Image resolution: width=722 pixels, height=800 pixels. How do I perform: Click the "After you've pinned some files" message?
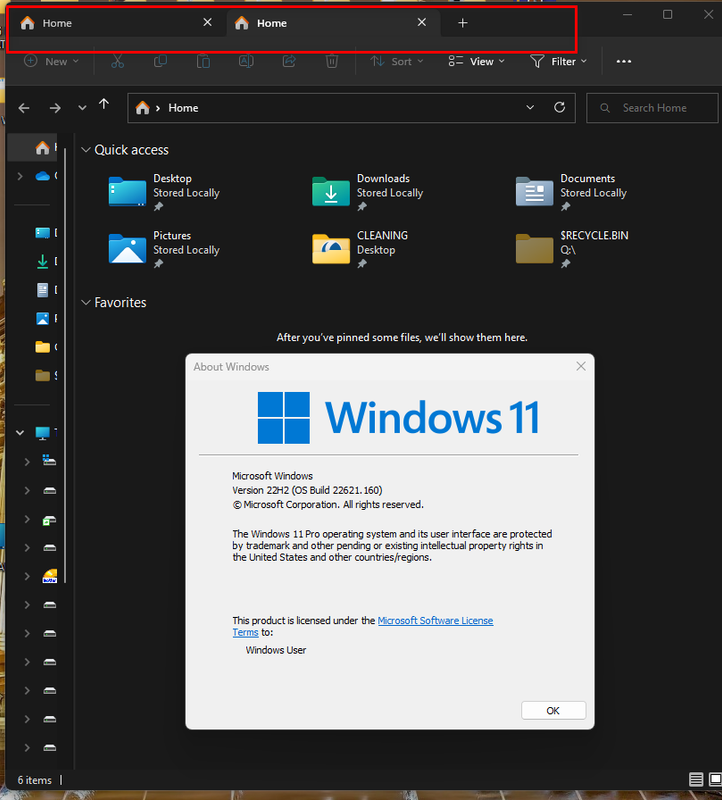tap(402, 337)
